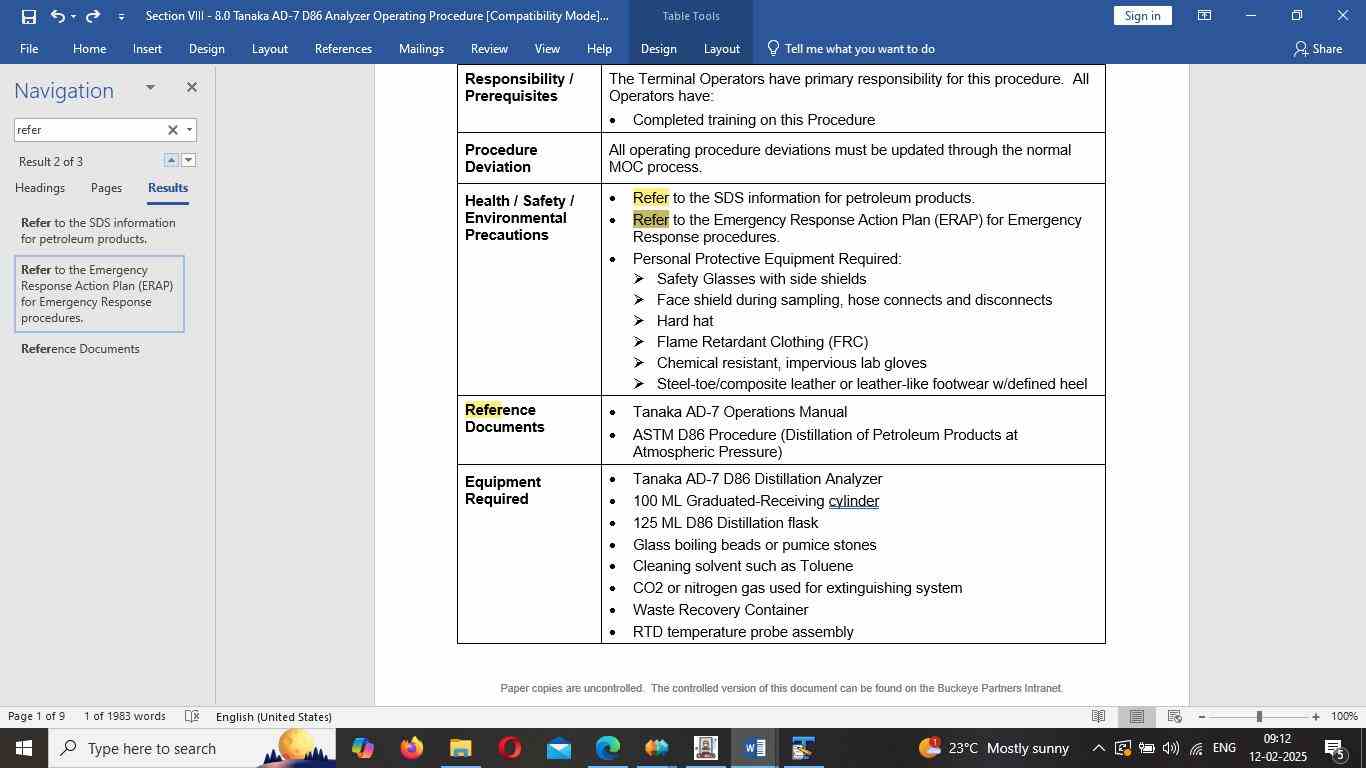Switch to the Headings tab in Navigation

[x=40, y=188]
